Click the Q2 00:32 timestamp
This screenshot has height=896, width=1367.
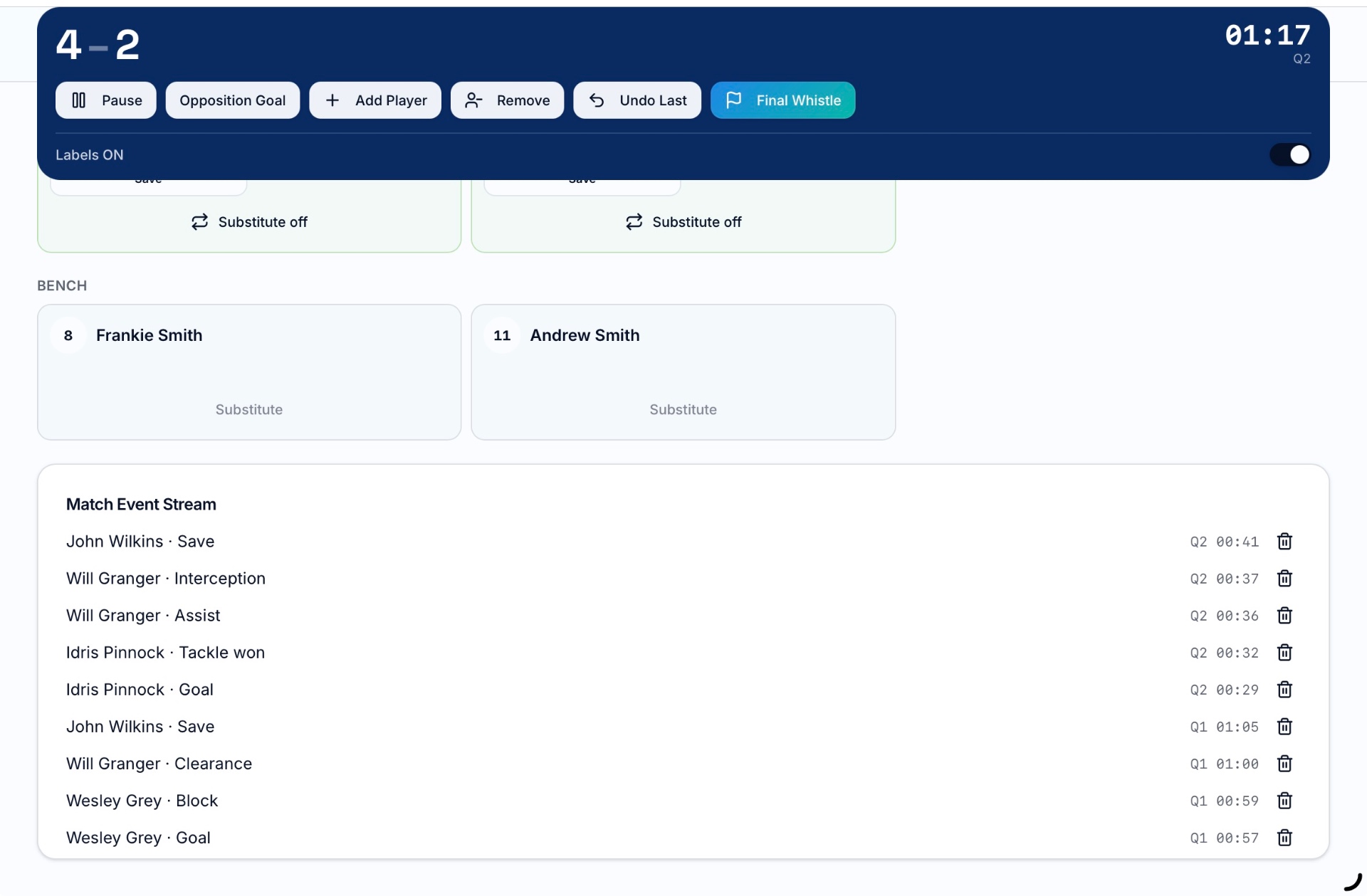[1224, 653]
